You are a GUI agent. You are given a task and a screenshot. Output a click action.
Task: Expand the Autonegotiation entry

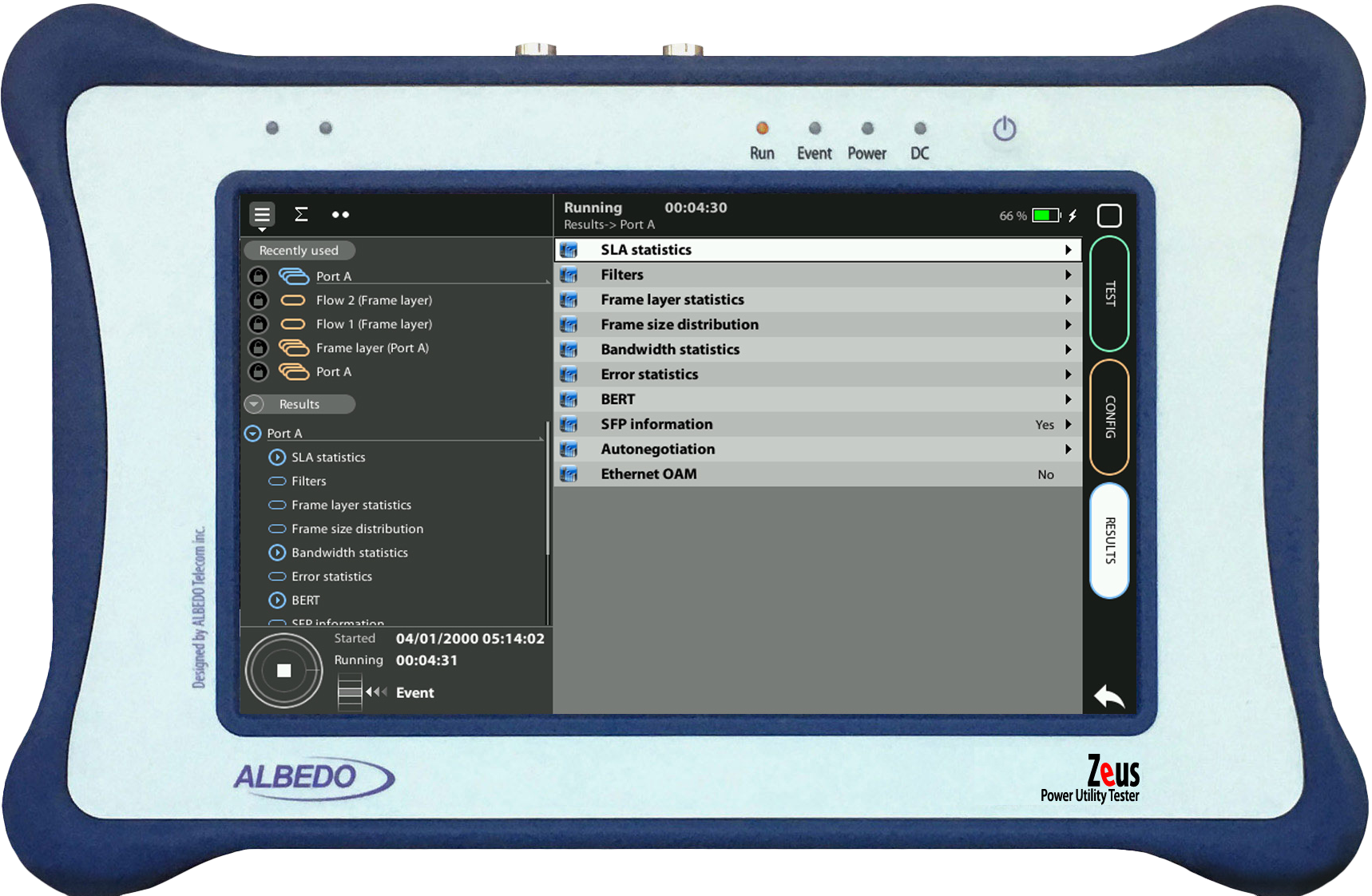pos(1069,449)
